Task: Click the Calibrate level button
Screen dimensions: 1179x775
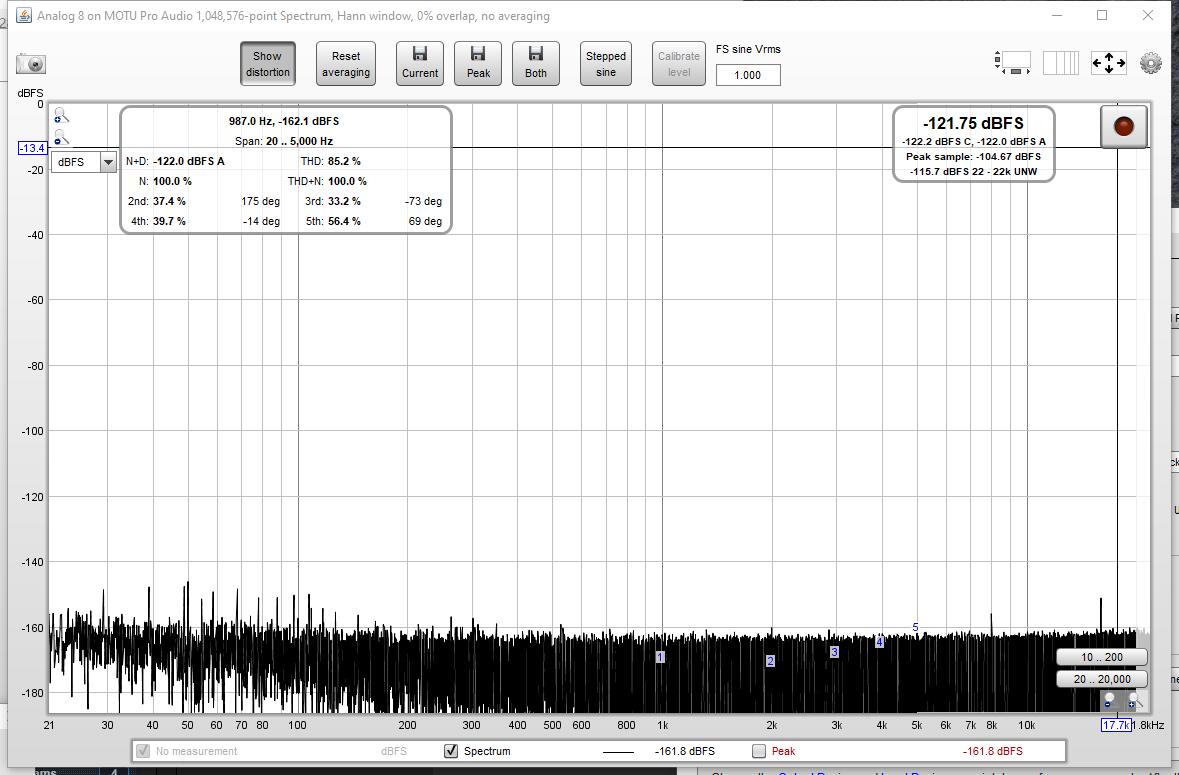Action: [x=678, y=64]
